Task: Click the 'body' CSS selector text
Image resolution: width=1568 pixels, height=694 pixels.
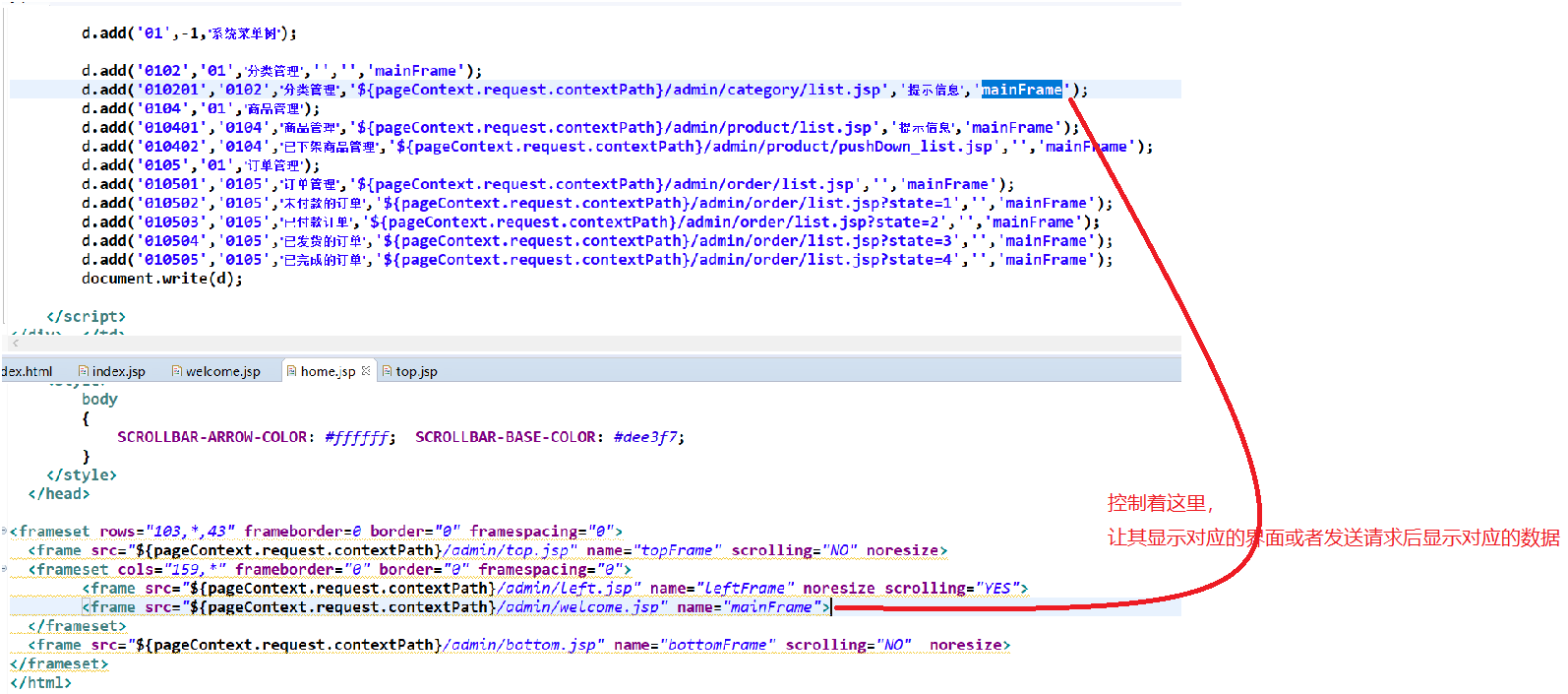Action: point(99,400)
